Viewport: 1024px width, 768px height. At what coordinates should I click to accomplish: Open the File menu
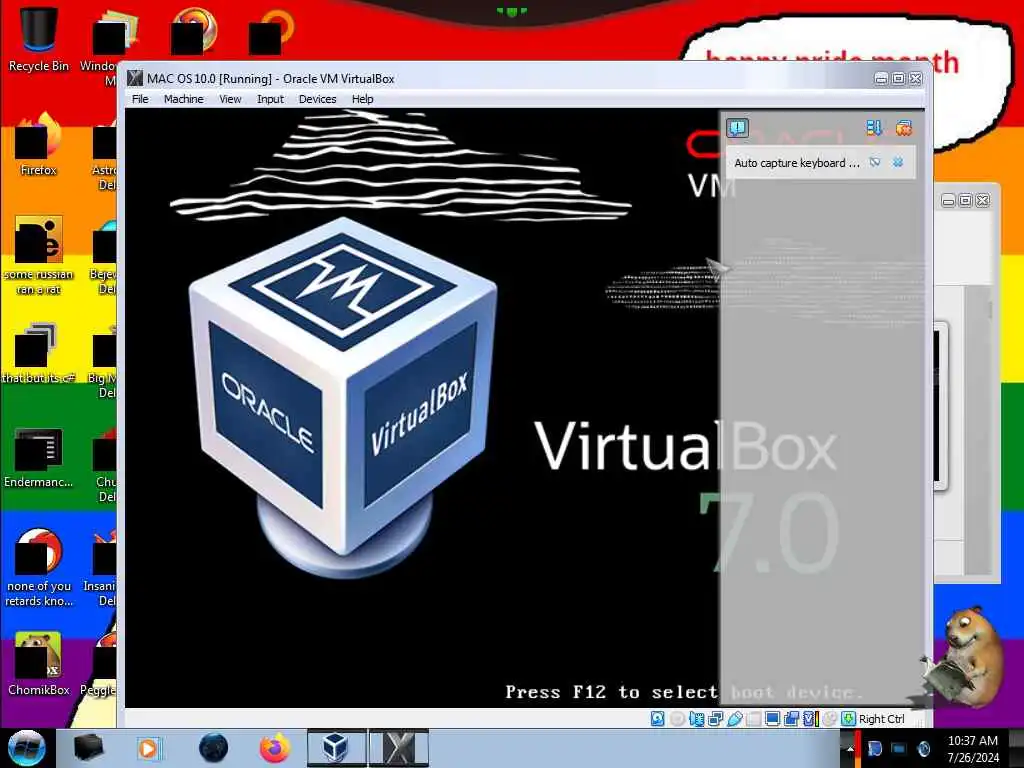[x=140, y=99]
